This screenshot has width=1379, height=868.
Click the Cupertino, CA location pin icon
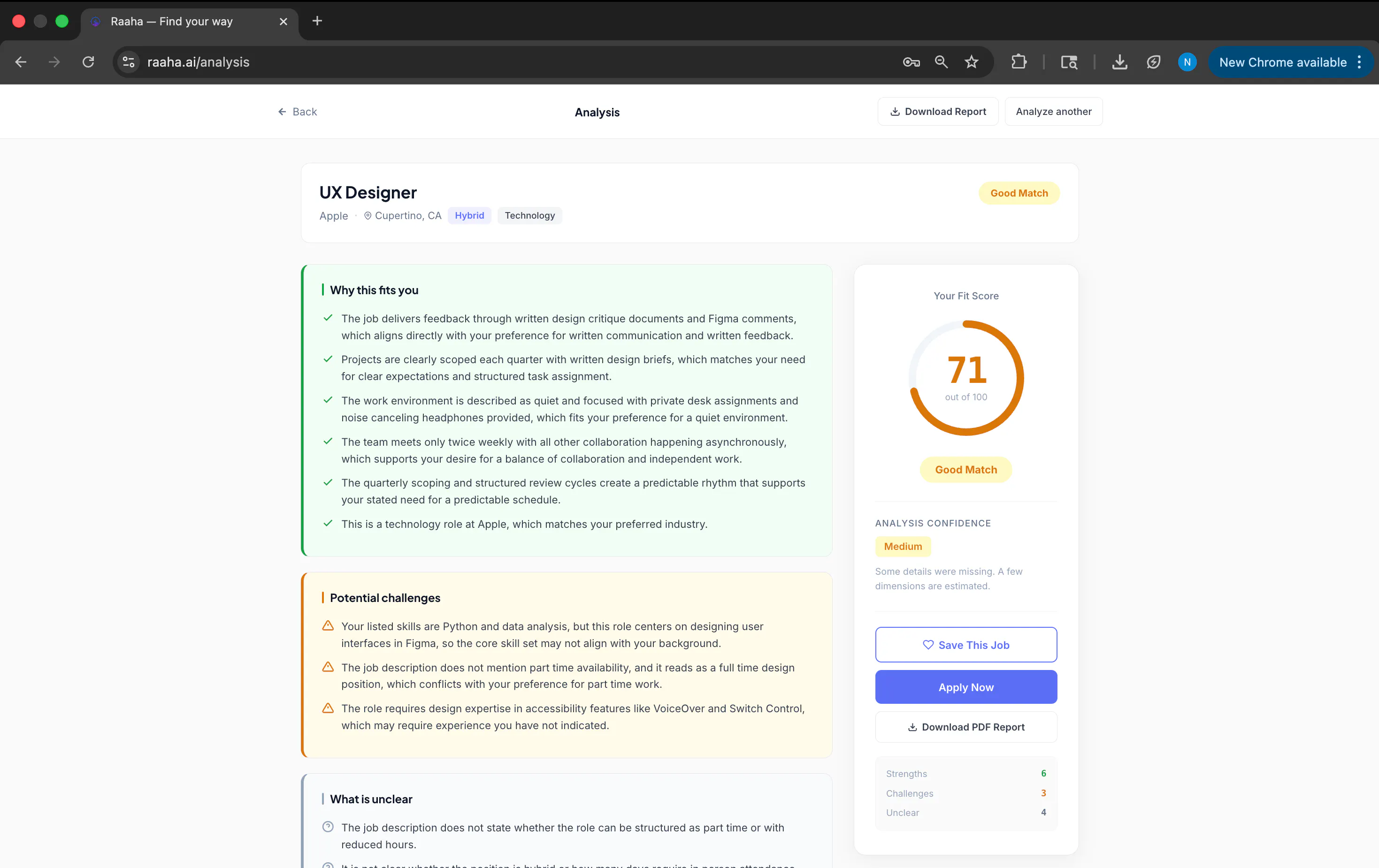pyautogui.click(x=368, y=215)
